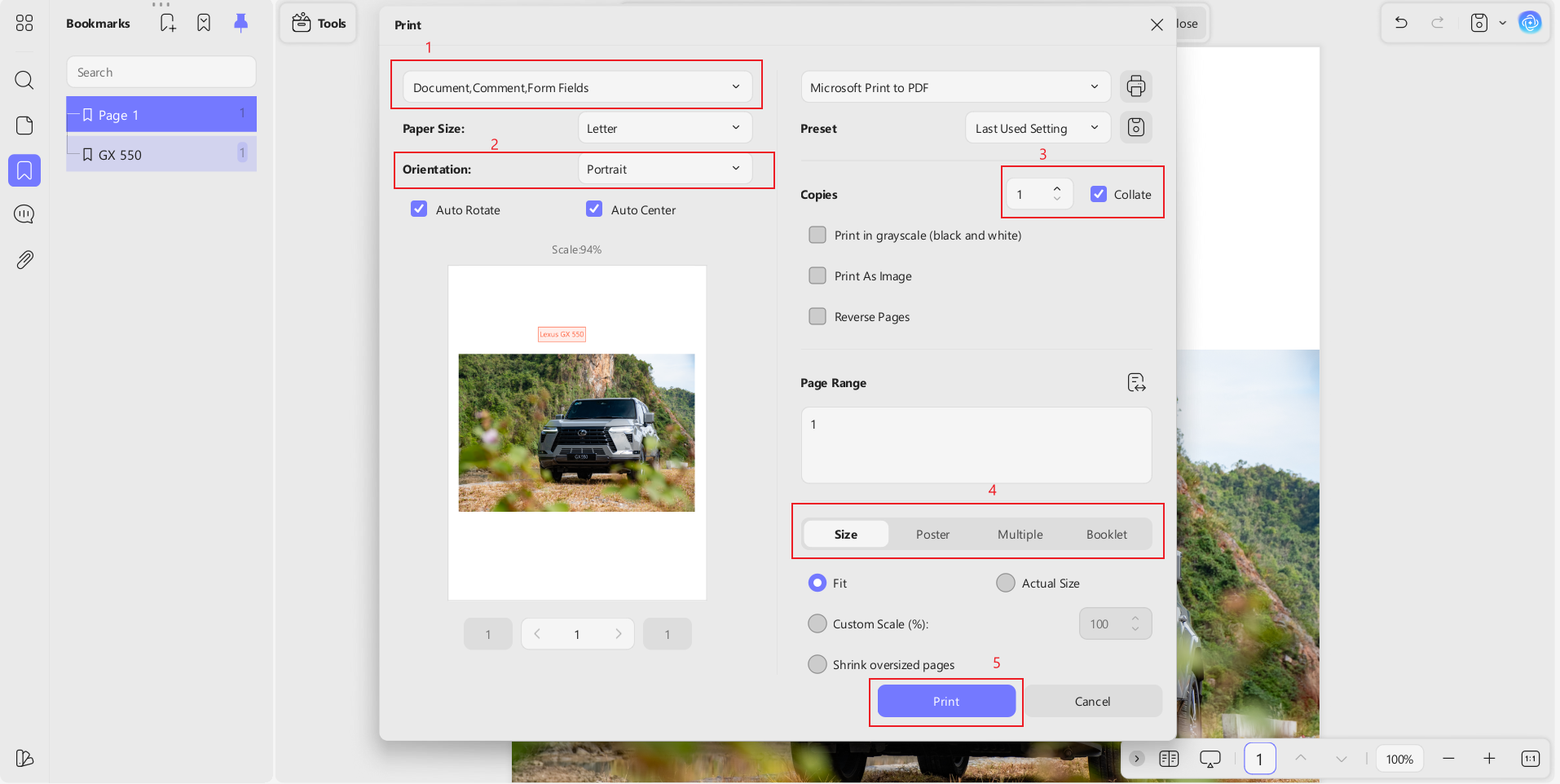
Task: Uncheck the Collate option
Action: (1099, 193)
